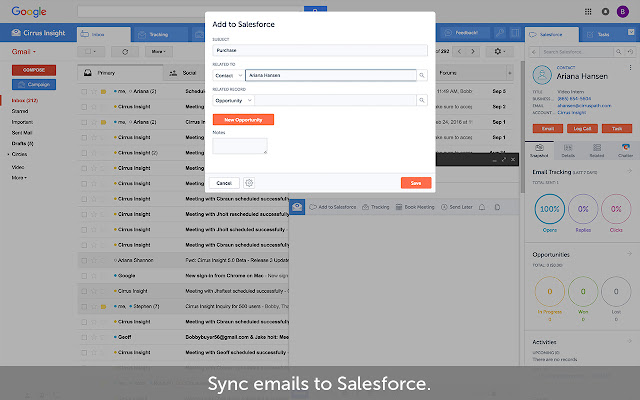Expand the More dropdown in Gmail toolbar
Screen dimensions: 640x400
tap(158, 50)
